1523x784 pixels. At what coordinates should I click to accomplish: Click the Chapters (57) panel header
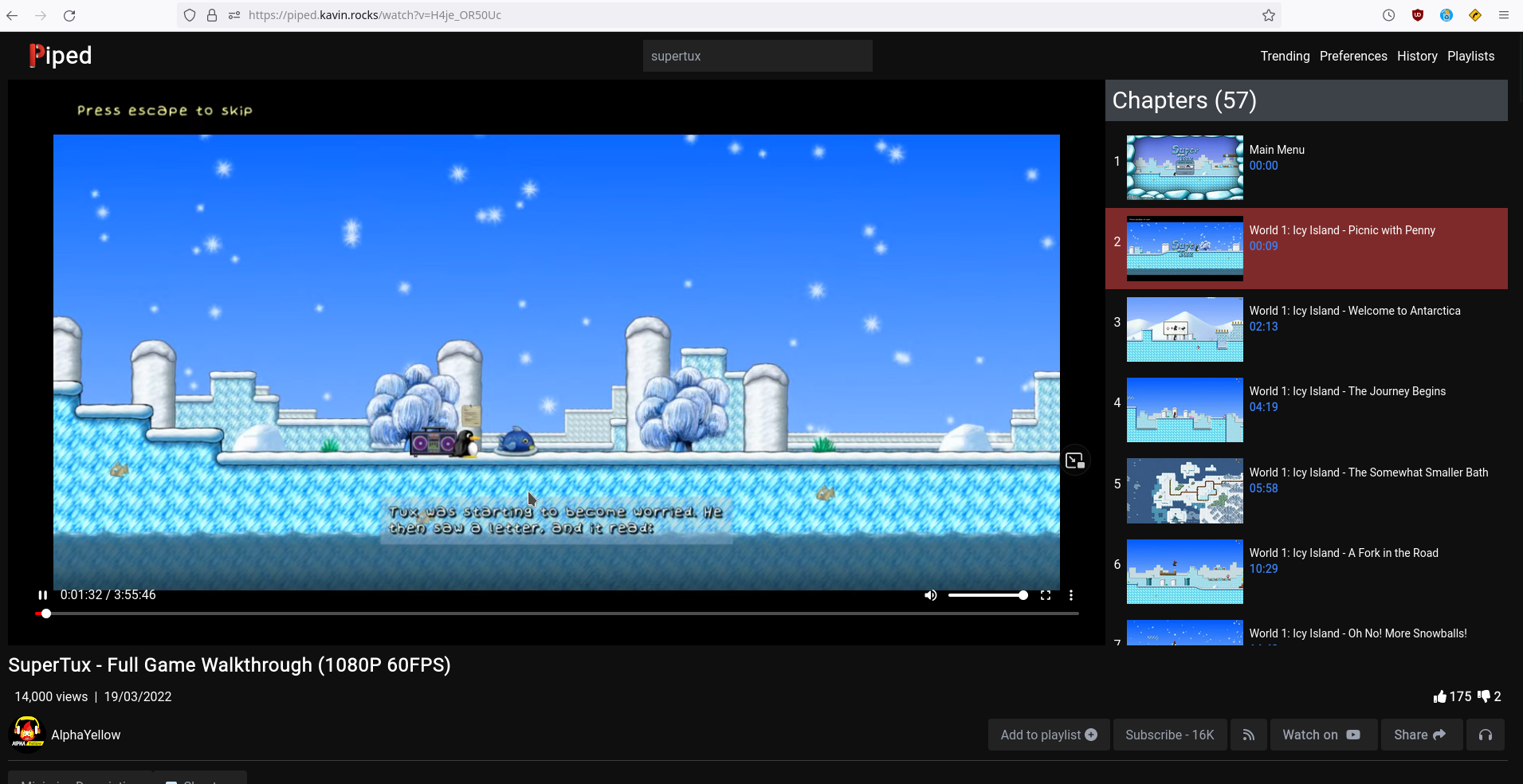pyautogui.click(x=1306, y=100)
